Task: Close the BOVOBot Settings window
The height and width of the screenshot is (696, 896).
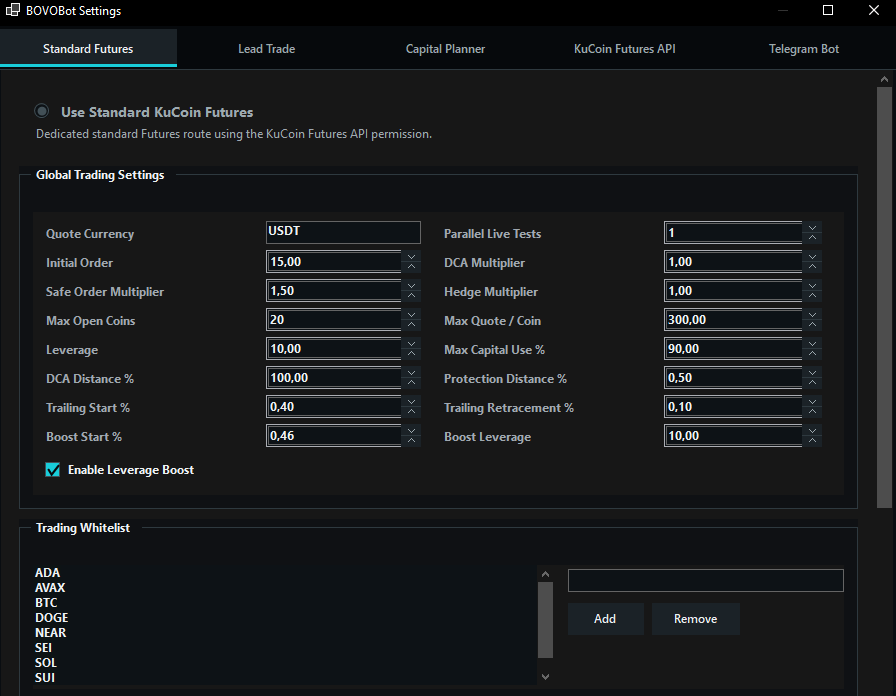Action: point(874,10)
